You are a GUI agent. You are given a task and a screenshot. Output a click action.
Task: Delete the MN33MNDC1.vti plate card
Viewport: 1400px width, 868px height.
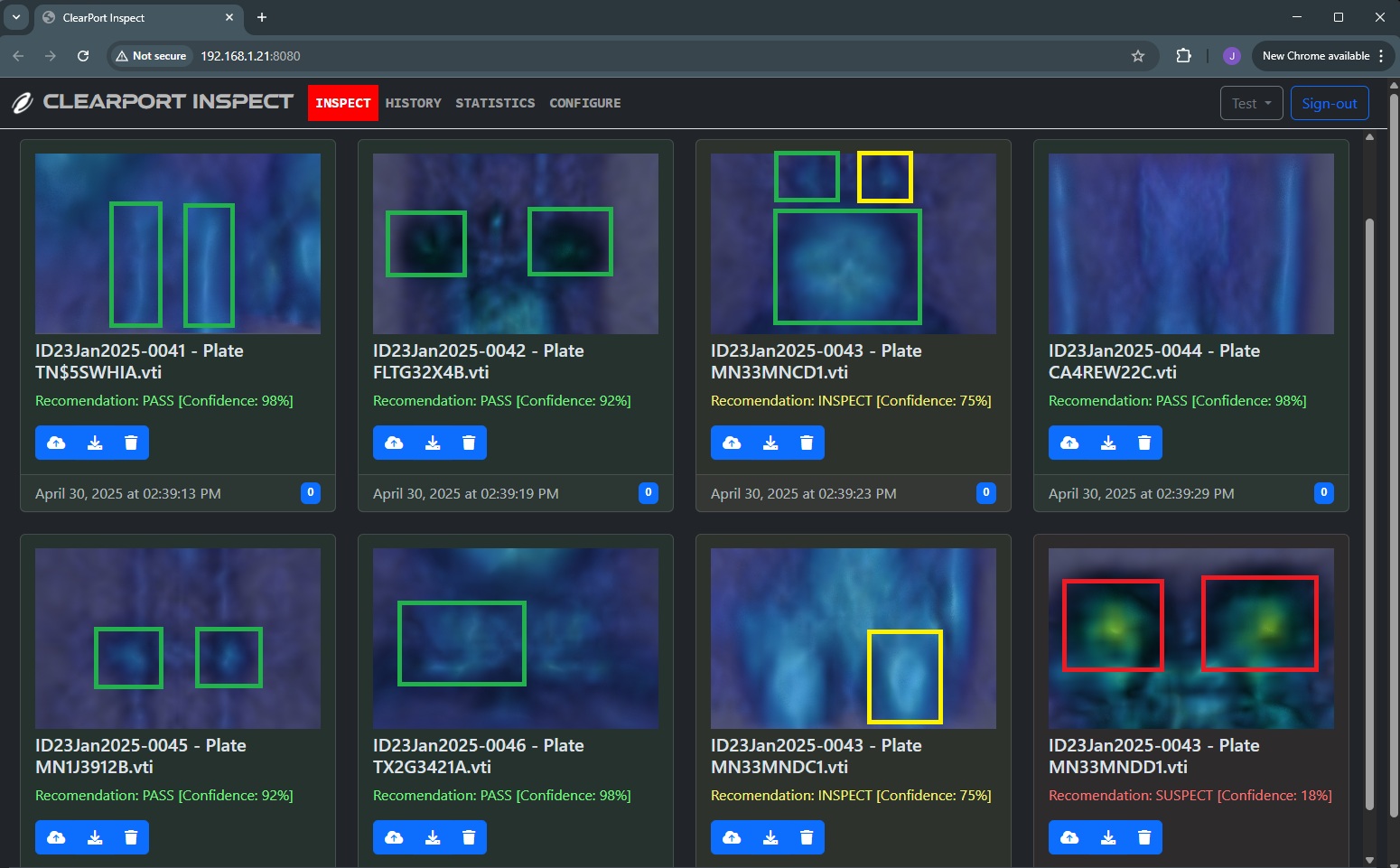pos(807,837)
